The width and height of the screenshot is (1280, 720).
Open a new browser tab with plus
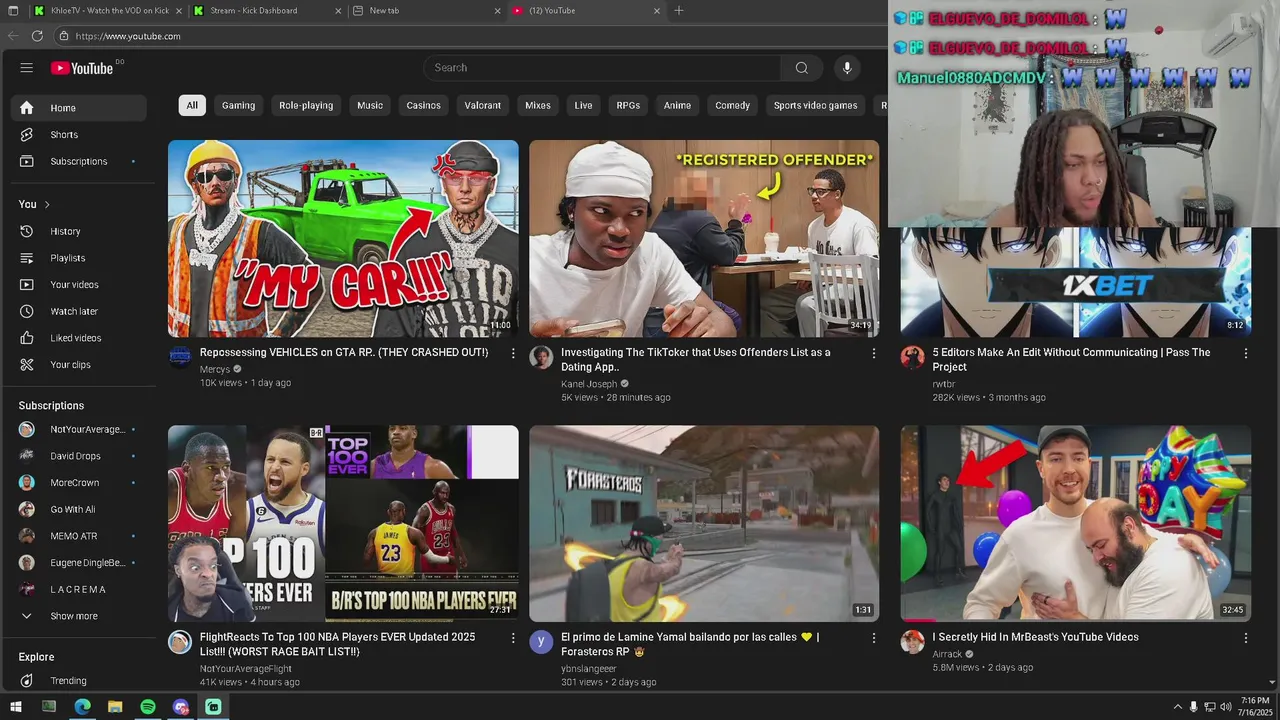pos(679,11)
